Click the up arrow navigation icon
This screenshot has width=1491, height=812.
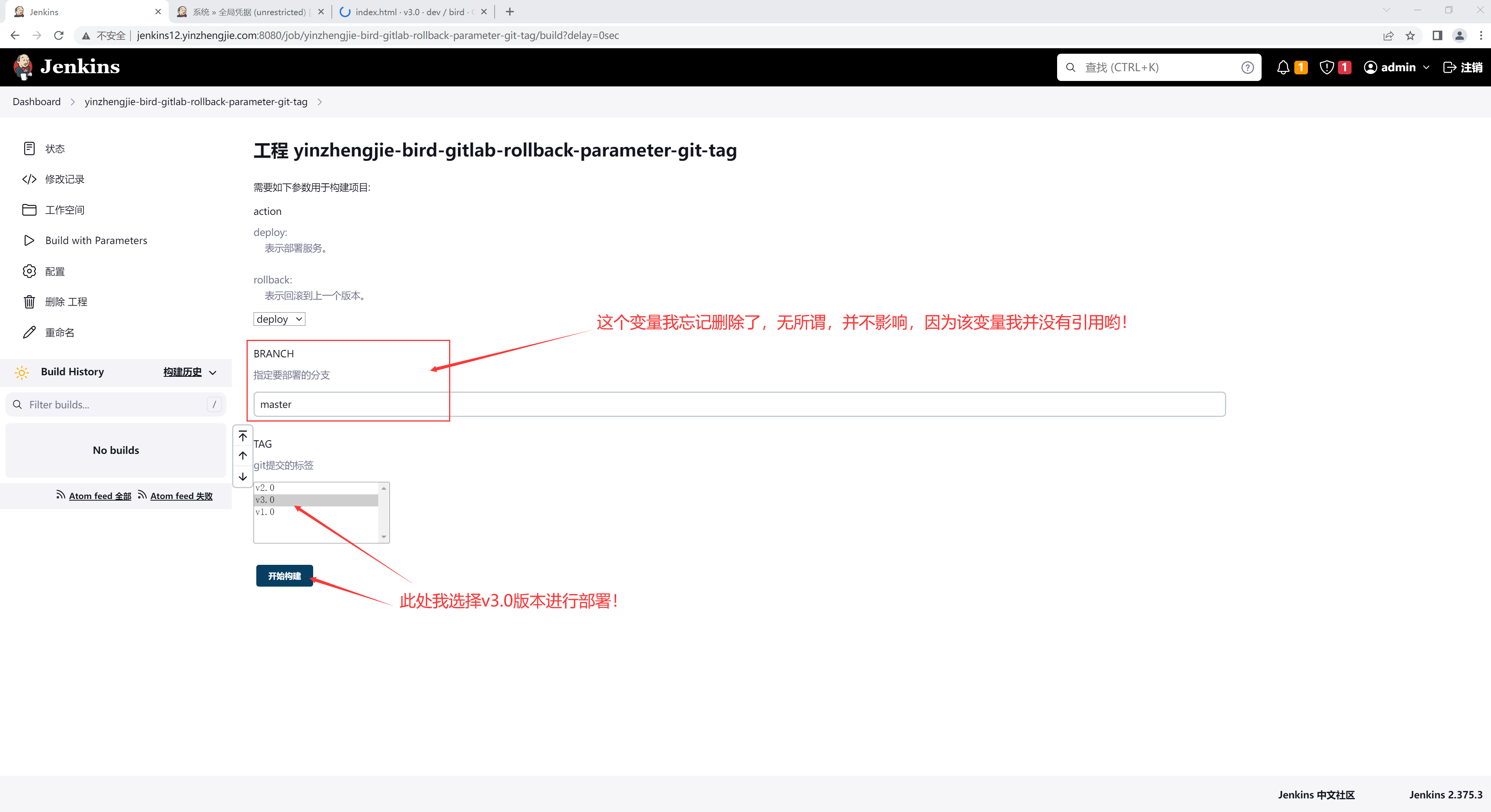click(x=243, y=456)
